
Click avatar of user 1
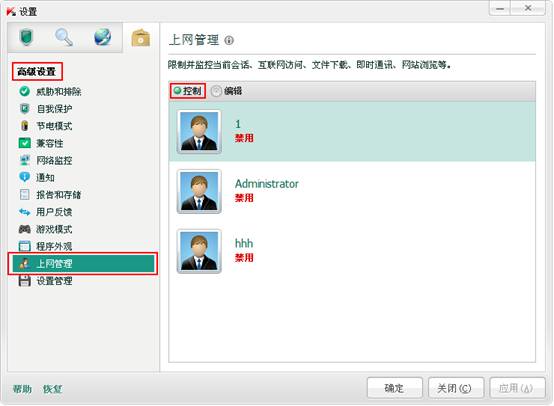pos(199,131)
